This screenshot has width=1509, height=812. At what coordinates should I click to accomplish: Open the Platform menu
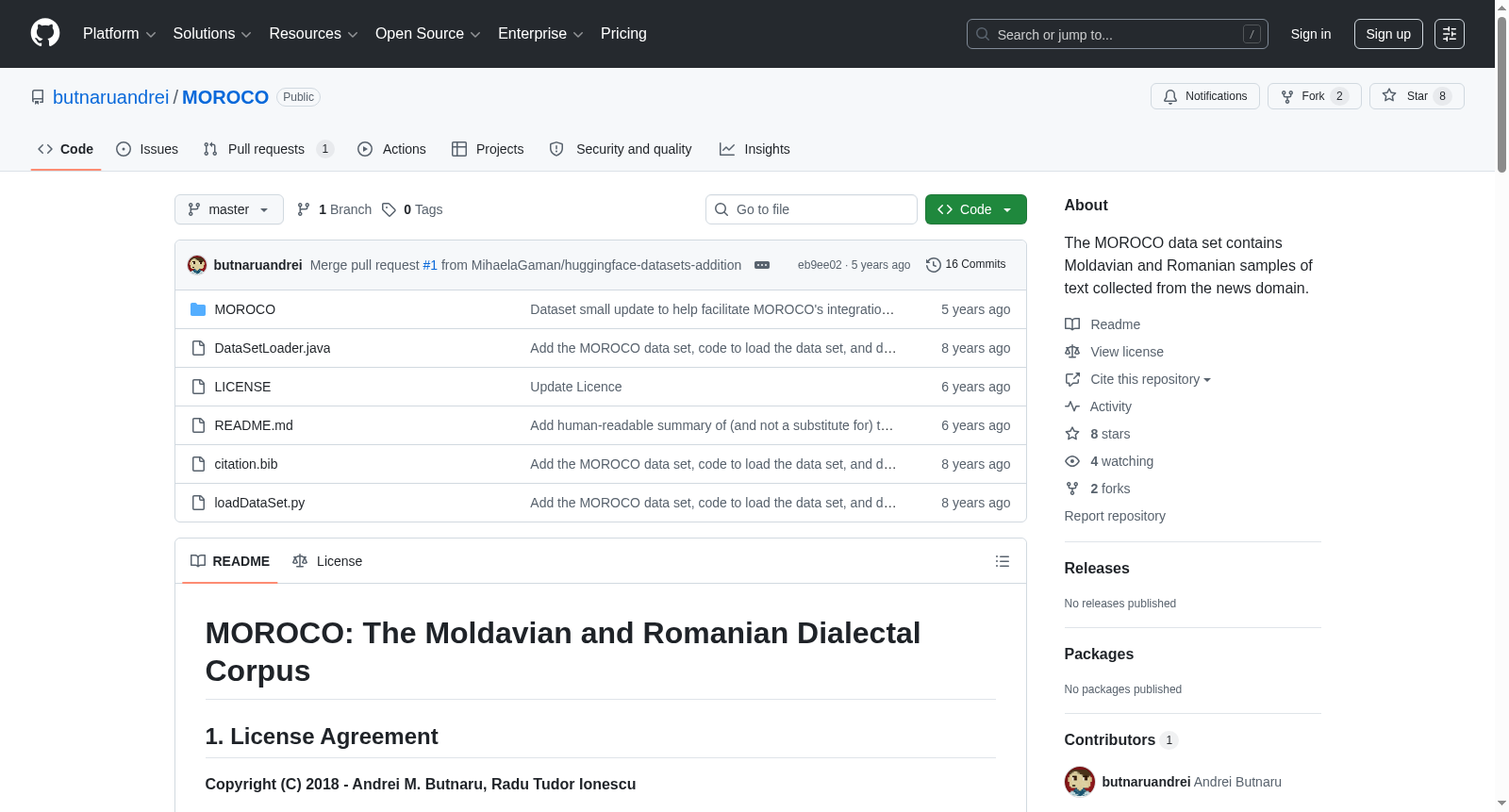[119, 34]
